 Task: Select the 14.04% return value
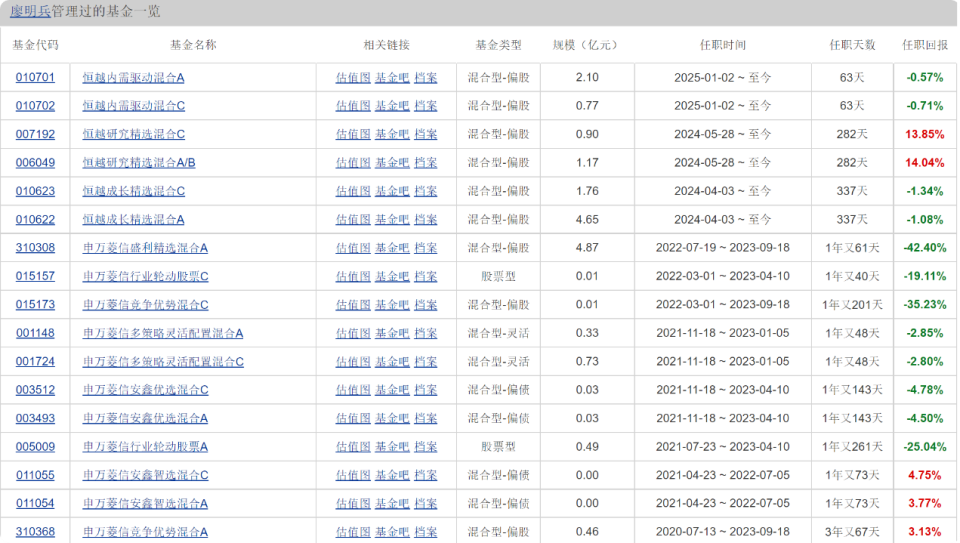[x=924, y=163]
